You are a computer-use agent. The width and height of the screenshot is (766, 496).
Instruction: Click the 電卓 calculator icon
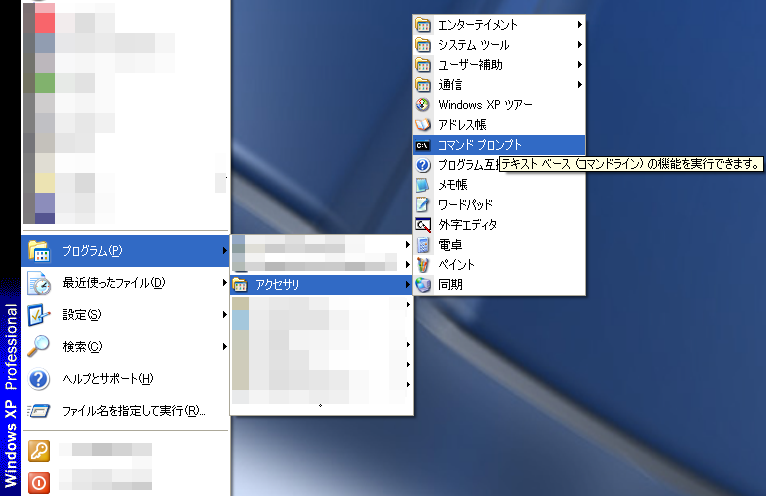click(x=423, y=245)
